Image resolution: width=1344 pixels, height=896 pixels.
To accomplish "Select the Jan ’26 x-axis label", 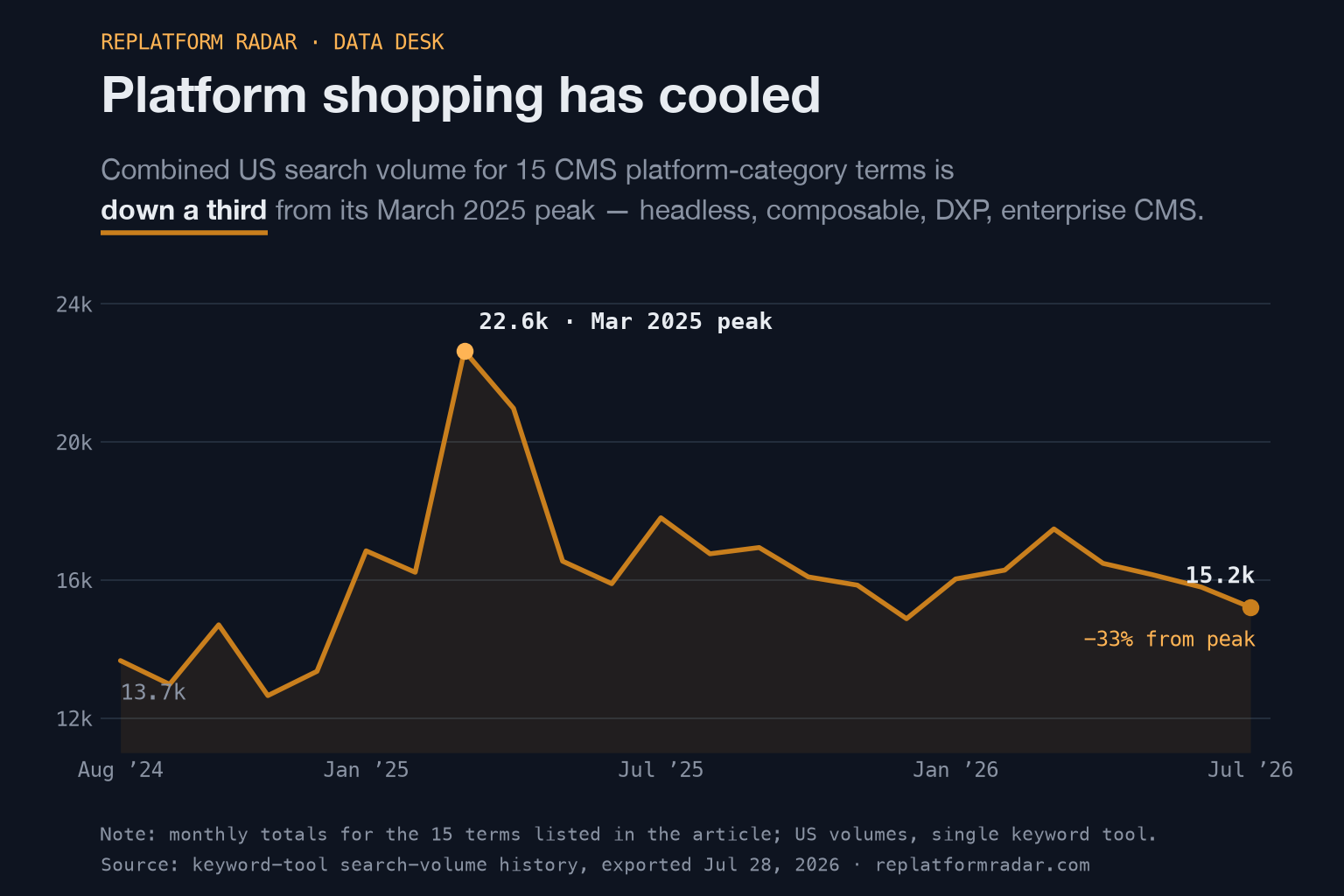I will click(955, 770).
